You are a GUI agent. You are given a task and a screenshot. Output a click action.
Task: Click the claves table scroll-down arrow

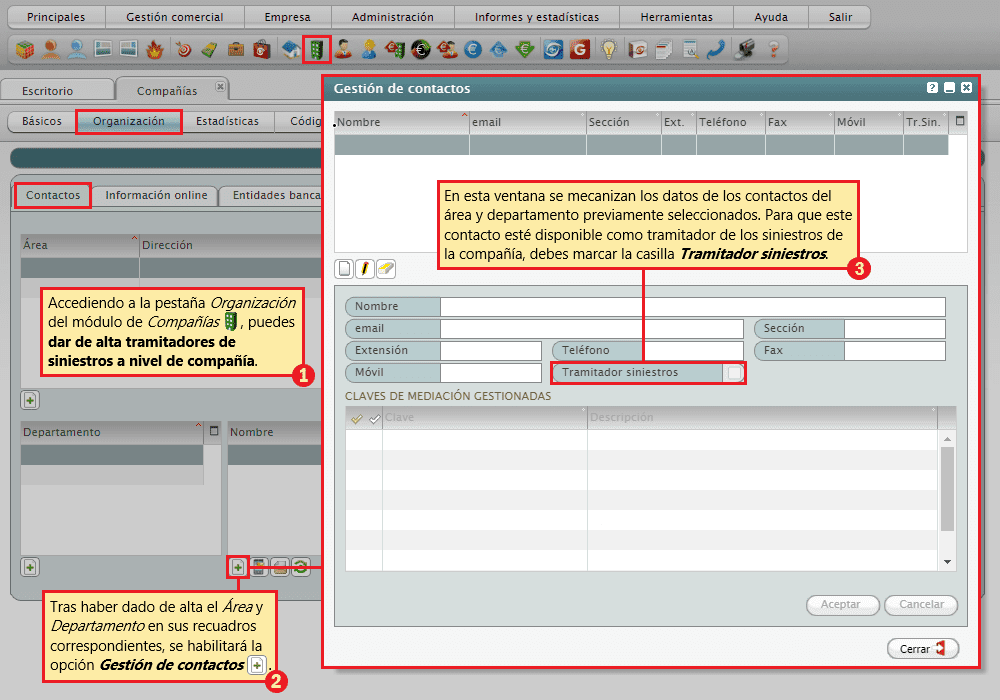tap(948, 562)
